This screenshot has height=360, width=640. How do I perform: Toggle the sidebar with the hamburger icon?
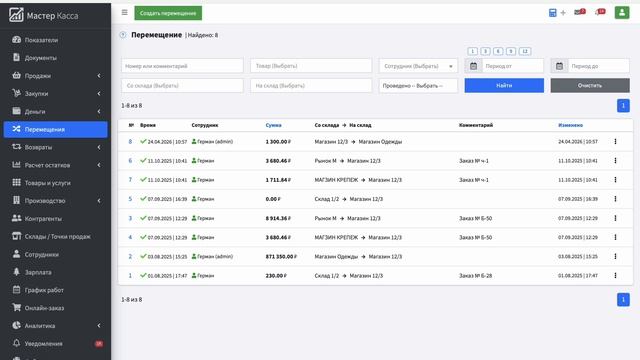tap(124, 13)
